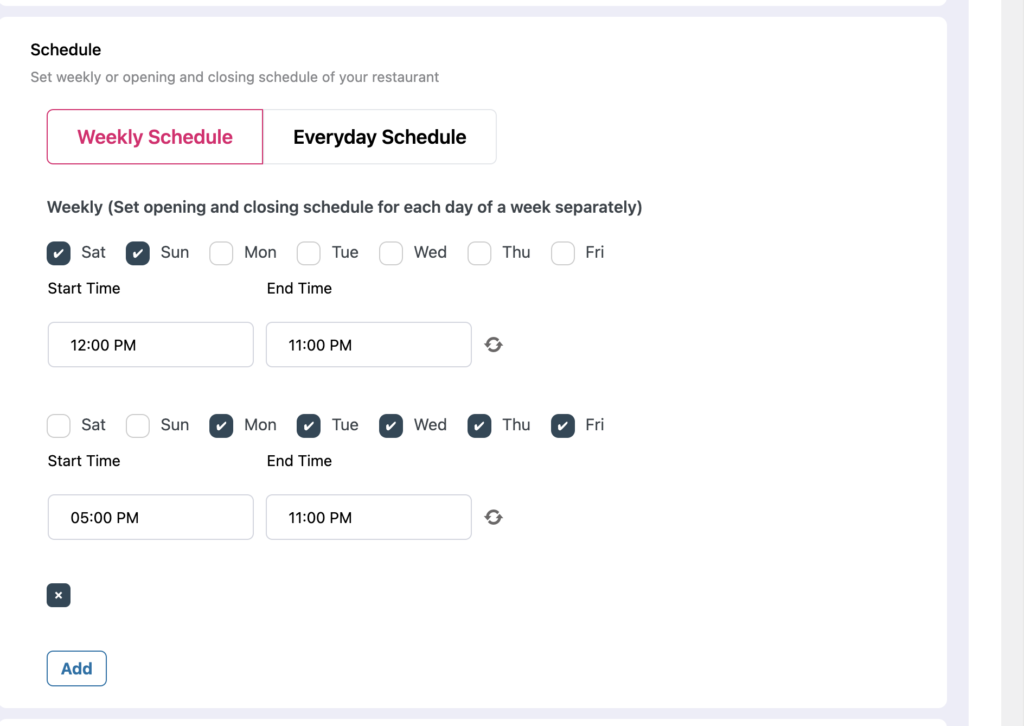Uncheck Fri in the second schedule row

(563, 426)
